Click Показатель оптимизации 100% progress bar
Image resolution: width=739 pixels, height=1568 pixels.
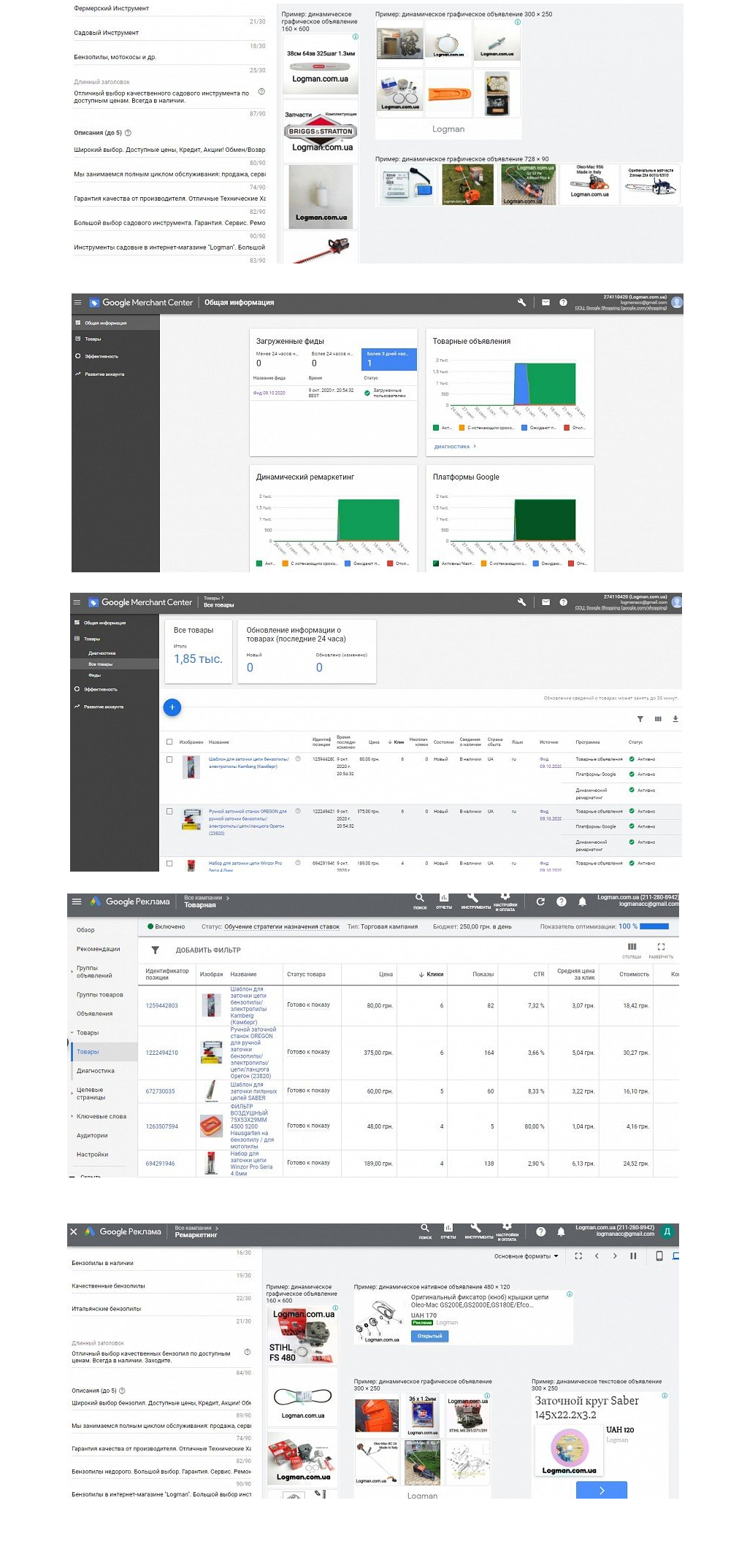pyautogui.click(x=654, y=926)
